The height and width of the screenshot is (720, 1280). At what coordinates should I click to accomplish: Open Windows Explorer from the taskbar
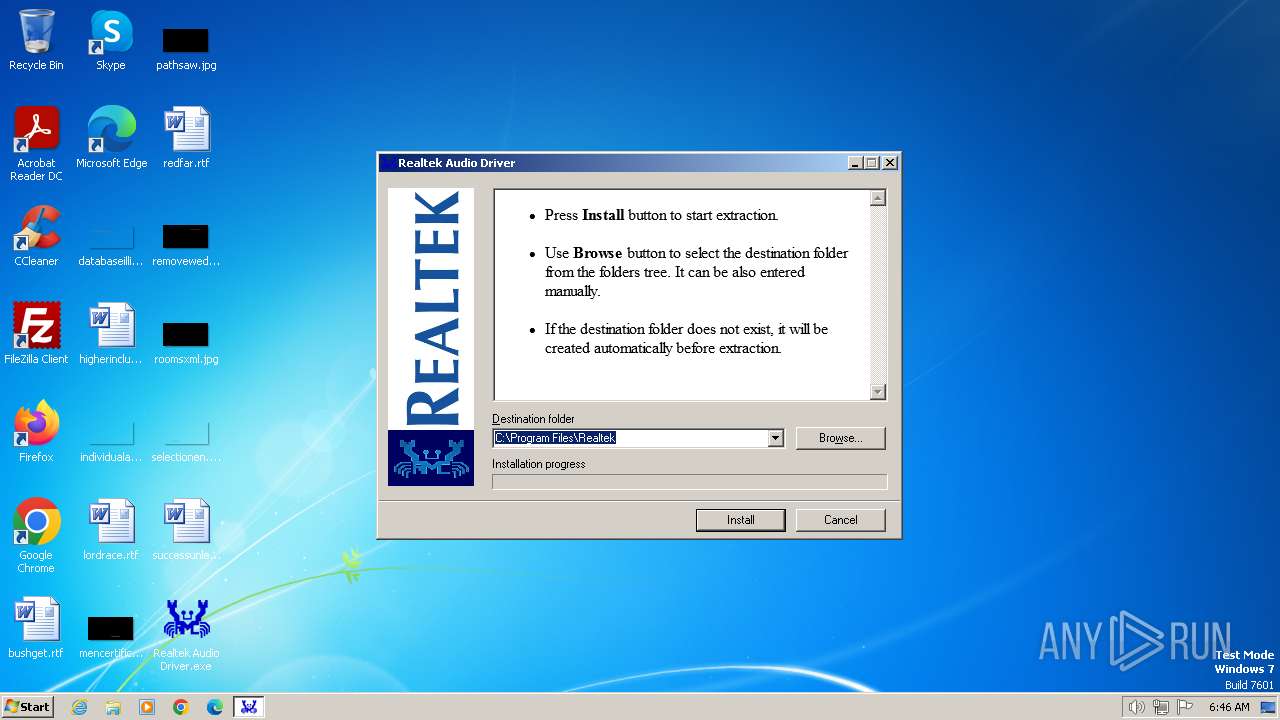coord(113,707)
